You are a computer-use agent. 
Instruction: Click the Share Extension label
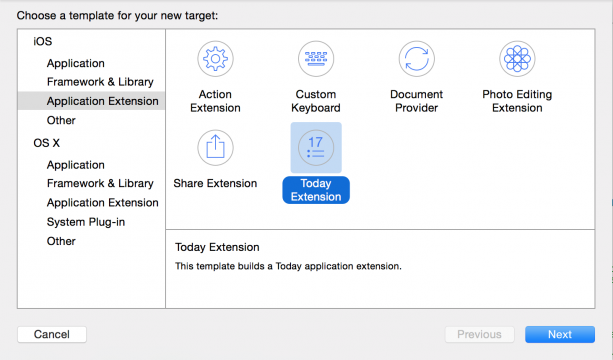215,183
